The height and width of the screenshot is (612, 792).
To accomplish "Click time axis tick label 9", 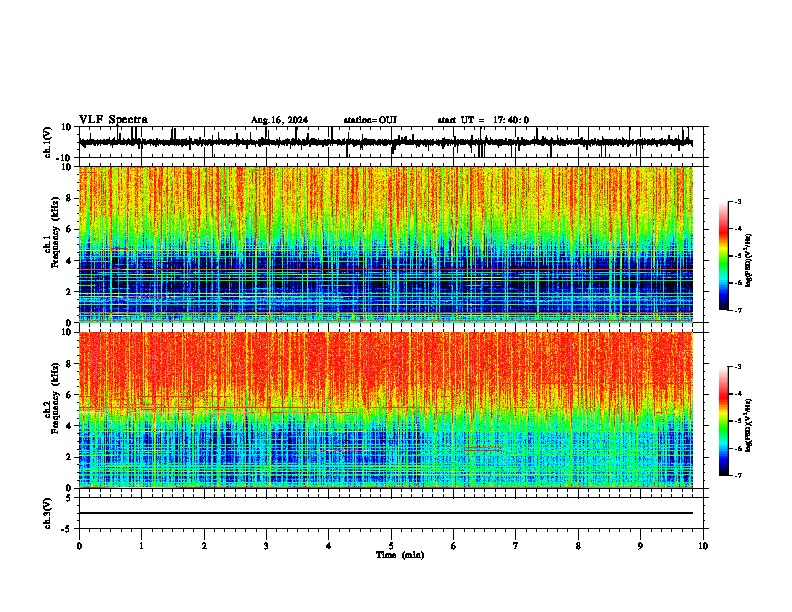I will click(x=640, y=546).
